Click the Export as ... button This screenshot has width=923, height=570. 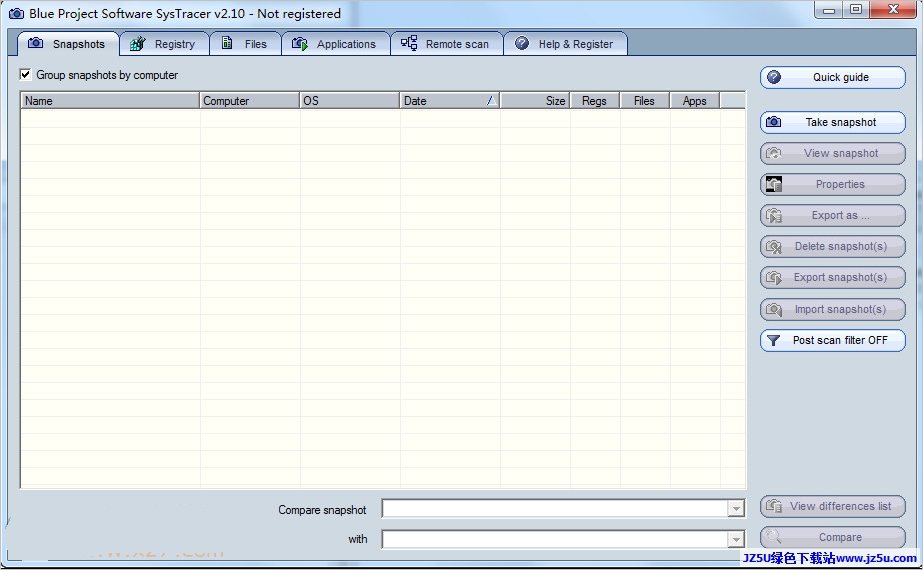click(833, 216)
